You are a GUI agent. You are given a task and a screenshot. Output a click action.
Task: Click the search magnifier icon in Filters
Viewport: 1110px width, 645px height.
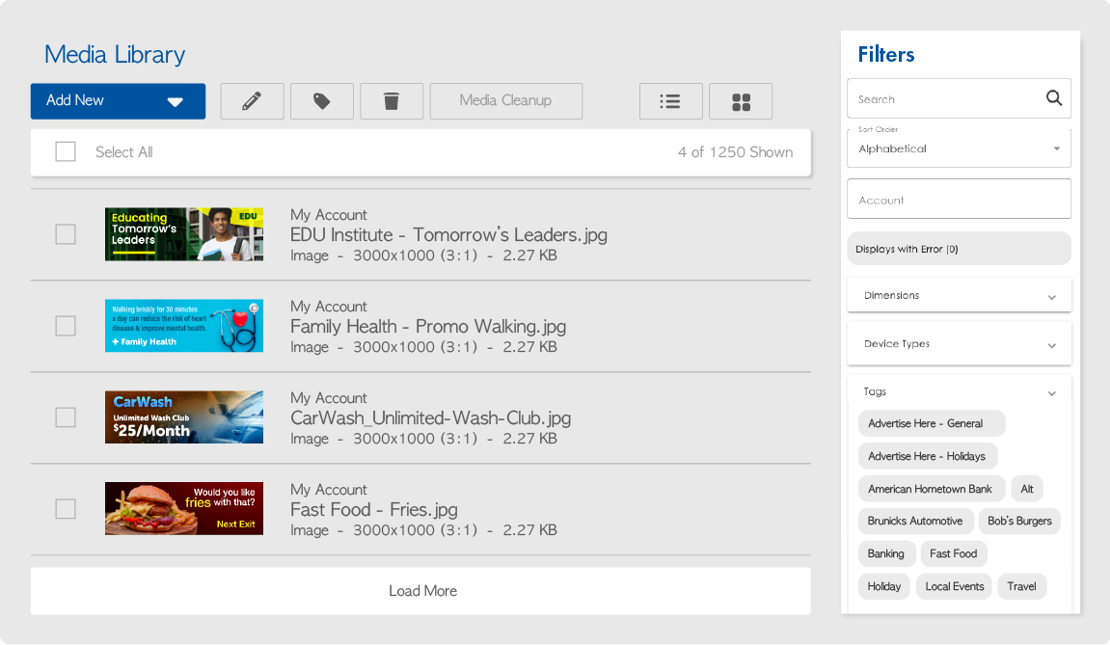click(x=1053, y=98)
